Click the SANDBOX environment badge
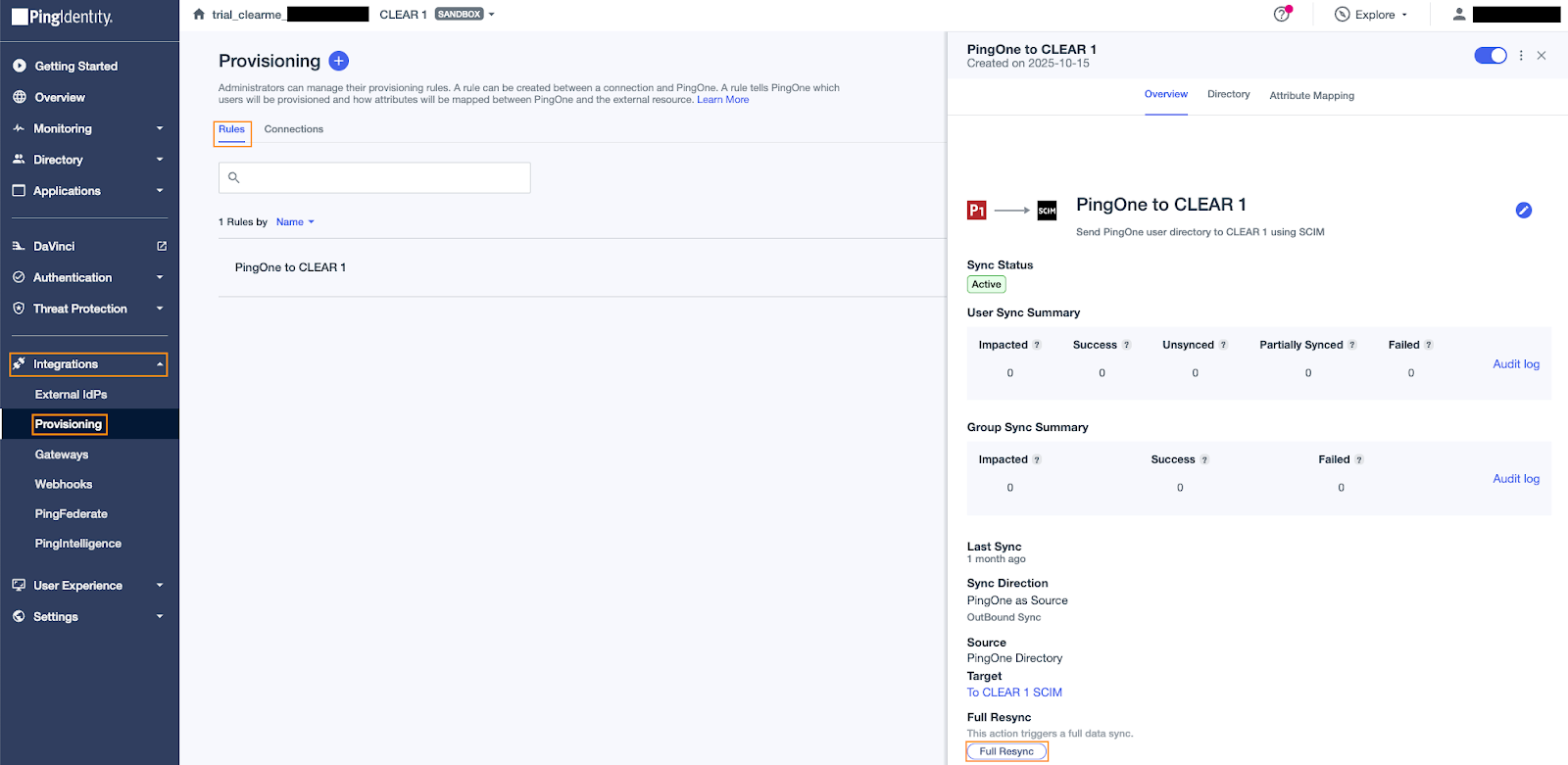Viewport: 1568px width, 765px height. click(x=460, y=15)
